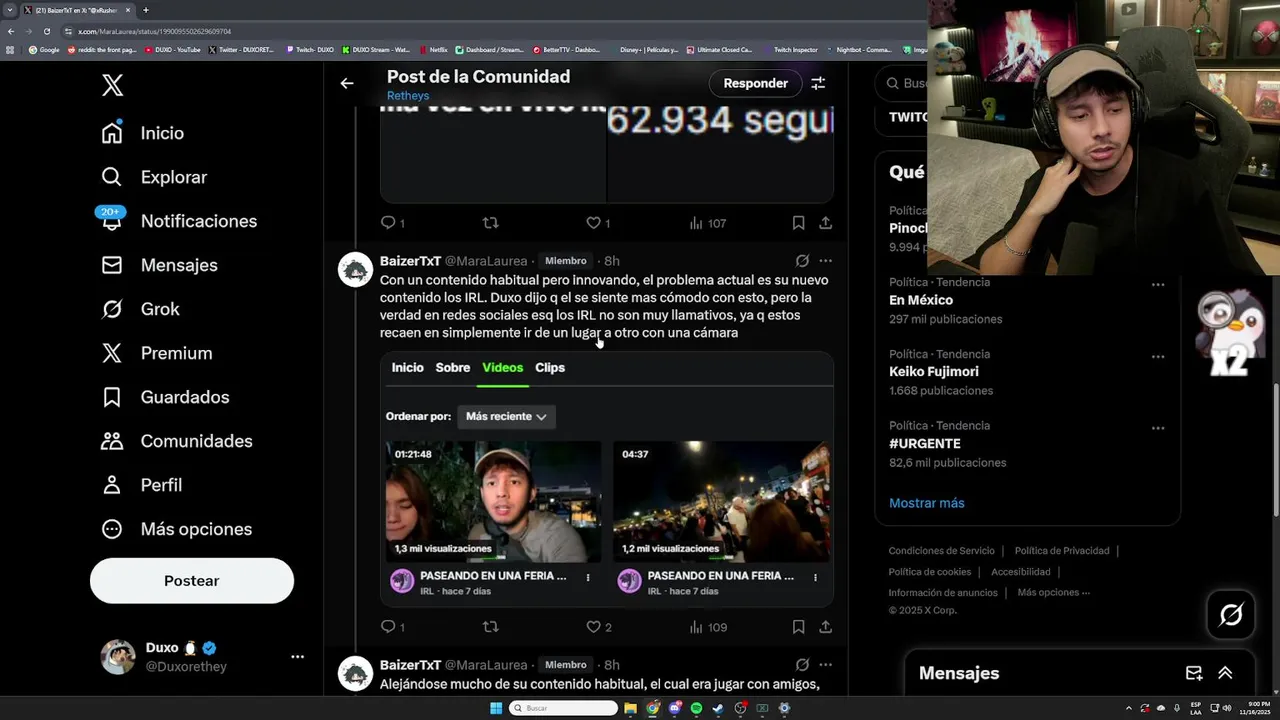Open options for Keiko Fujimori trend
This screenshot has height=720, width=1280.
1158,357
